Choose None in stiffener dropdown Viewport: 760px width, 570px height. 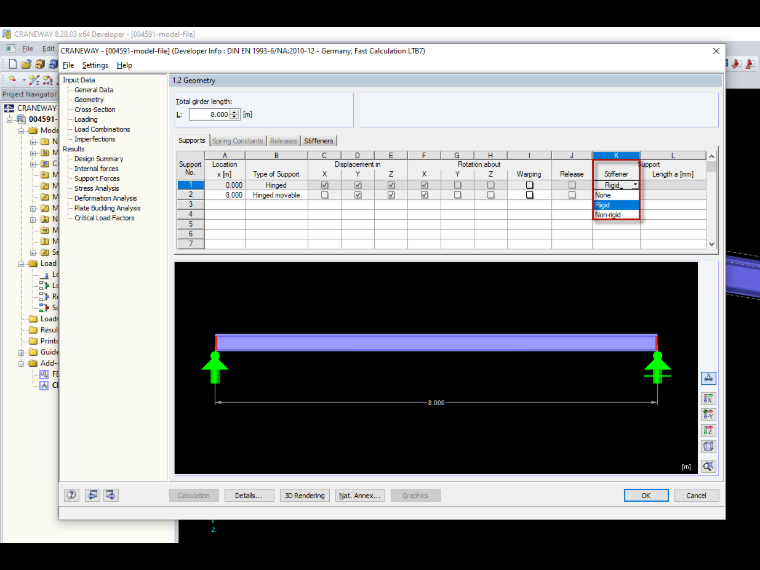[x=616, y=195]
